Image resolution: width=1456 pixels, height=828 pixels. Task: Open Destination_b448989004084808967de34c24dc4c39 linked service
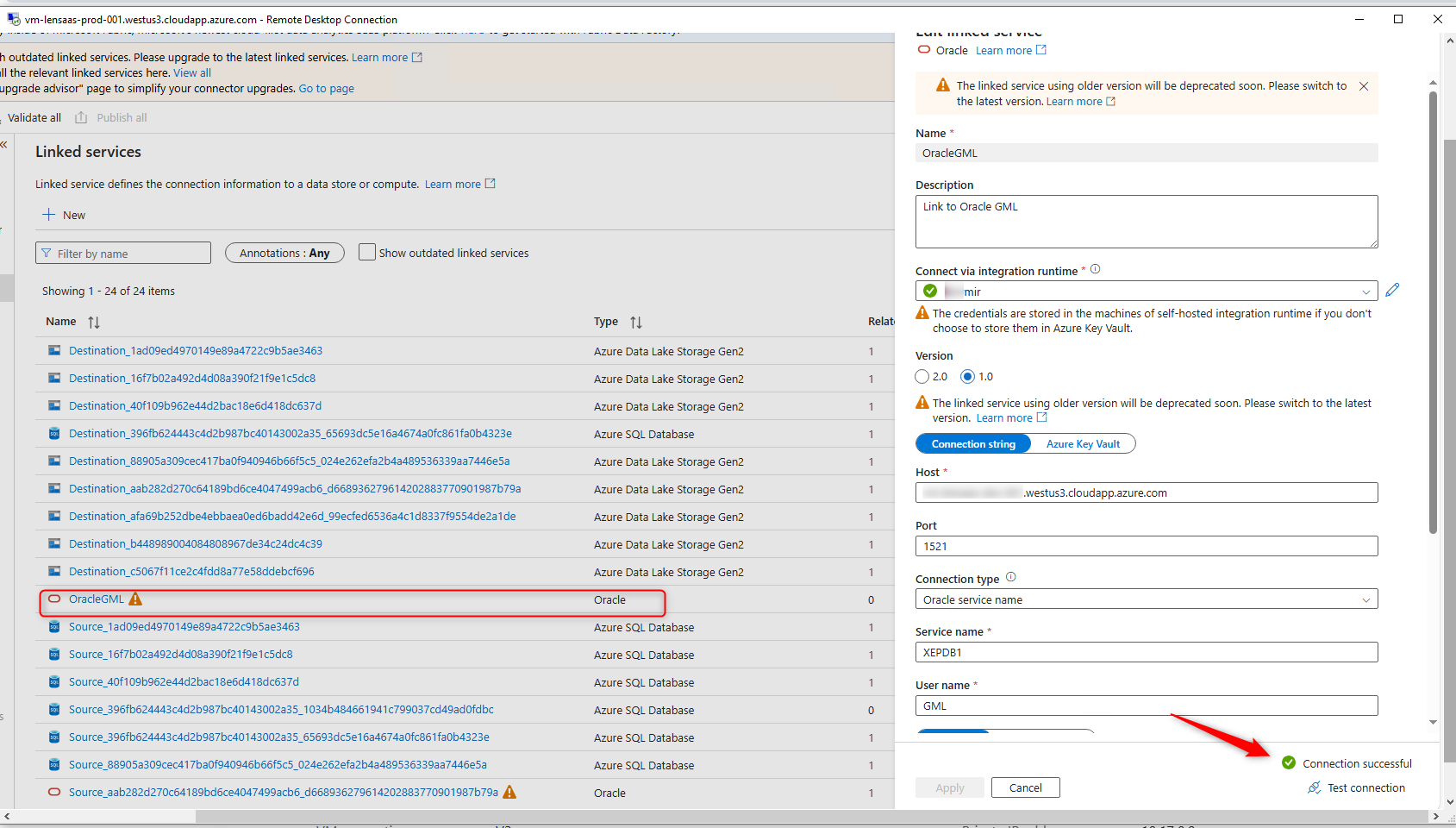196,543
